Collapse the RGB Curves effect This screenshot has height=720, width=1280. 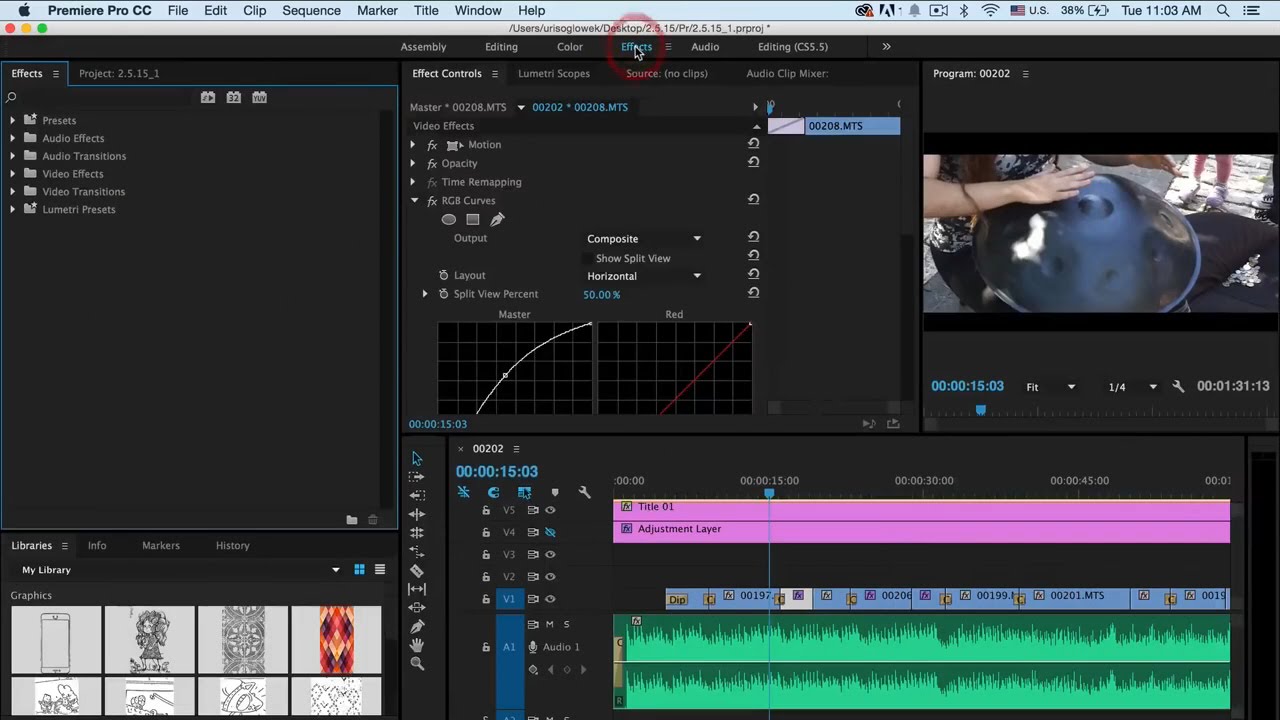(414, 201)
